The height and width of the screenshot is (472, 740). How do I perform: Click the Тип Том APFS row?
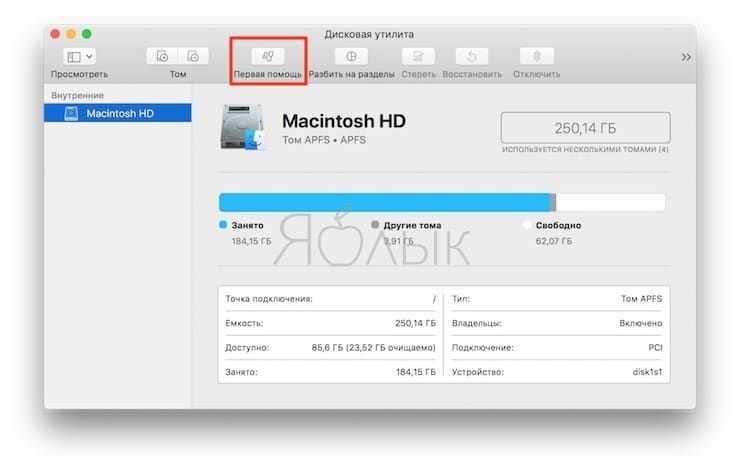557,299
